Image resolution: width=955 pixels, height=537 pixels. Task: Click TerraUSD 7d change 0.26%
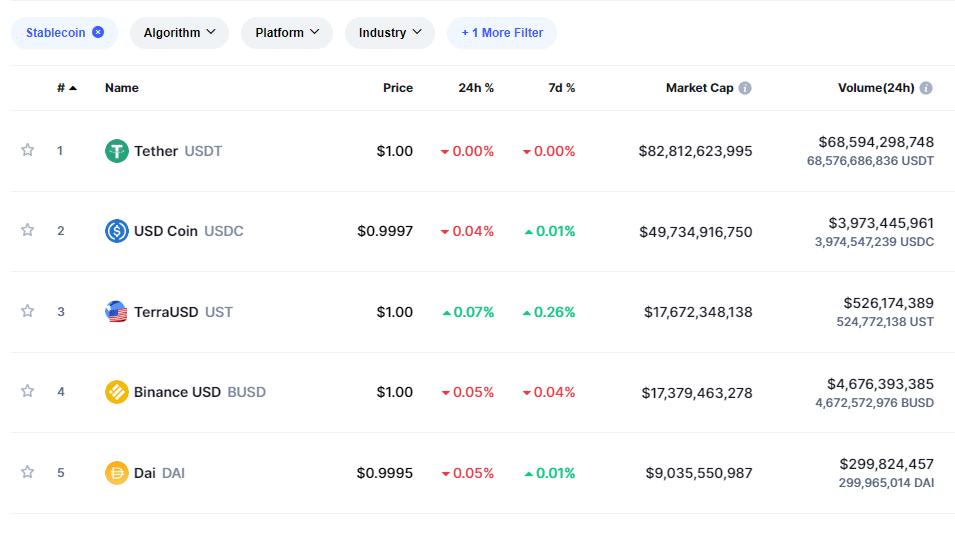pos(549,312)
